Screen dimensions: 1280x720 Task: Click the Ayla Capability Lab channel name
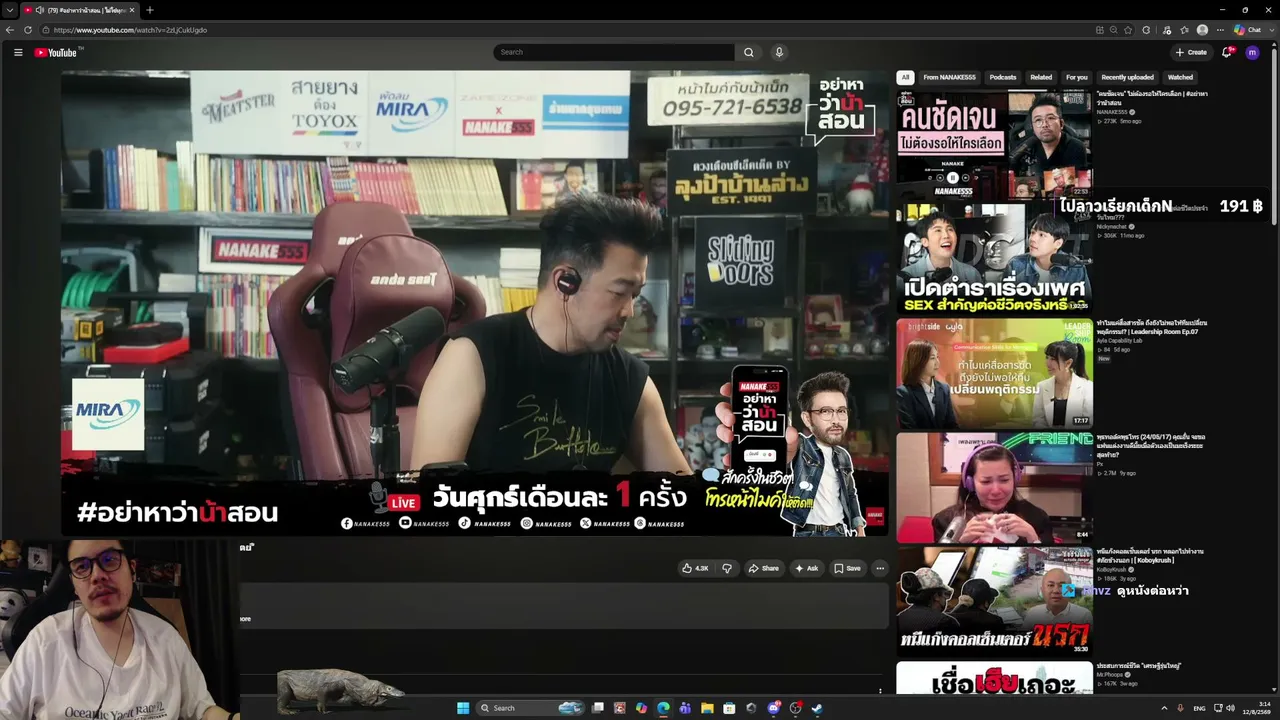click(1119, 340)
